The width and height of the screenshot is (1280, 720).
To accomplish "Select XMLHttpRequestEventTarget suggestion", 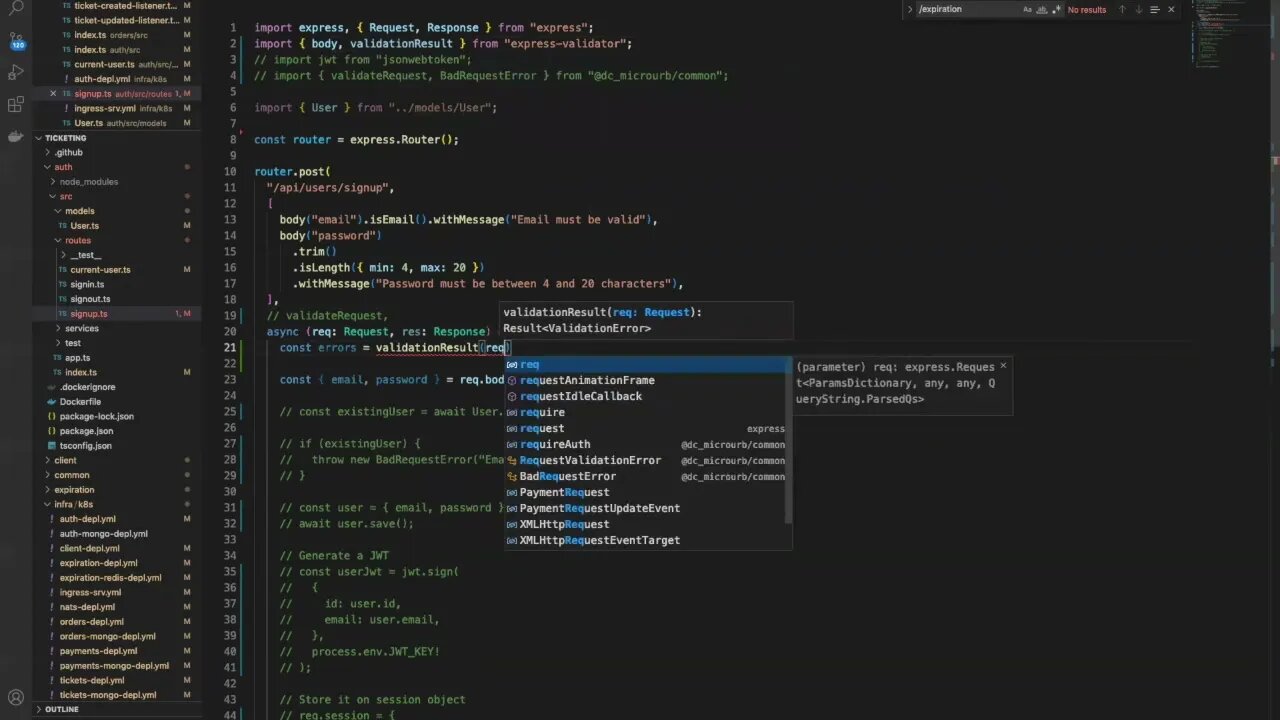I will pyautogui.click(x=646, y=540).
